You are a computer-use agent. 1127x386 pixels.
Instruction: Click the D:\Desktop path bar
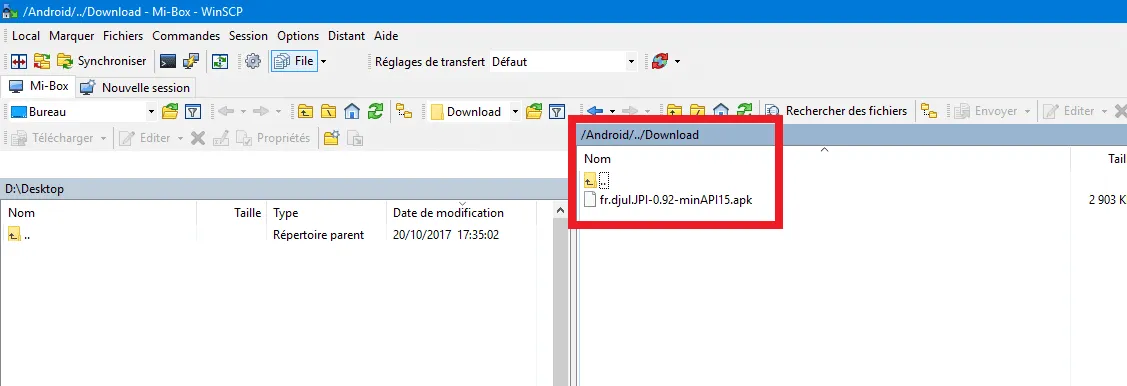[283, 189]
